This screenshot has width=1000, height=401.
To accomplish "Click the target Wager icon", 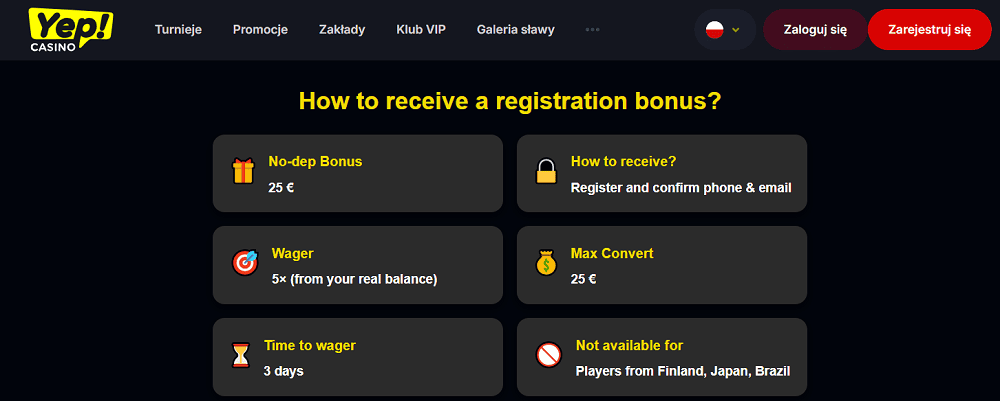I will (x=245, y=263).
